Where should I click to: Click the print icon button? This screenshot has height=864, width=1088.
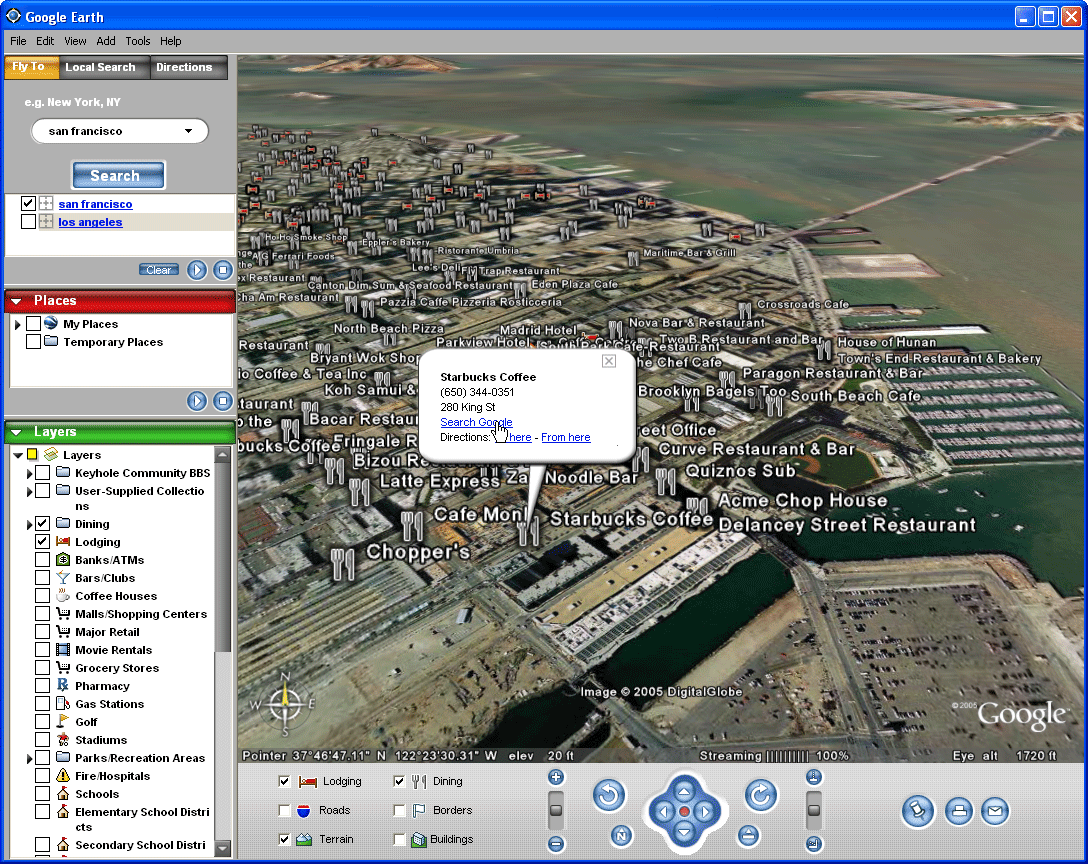[x=959, y=811]
